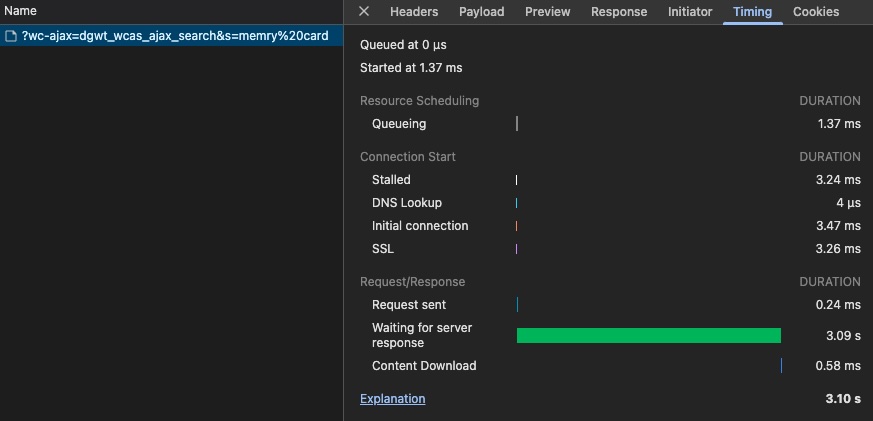Click the green Waiting for server response bar
This screenshot has width=873, height=421.
[x=649, y=335]
